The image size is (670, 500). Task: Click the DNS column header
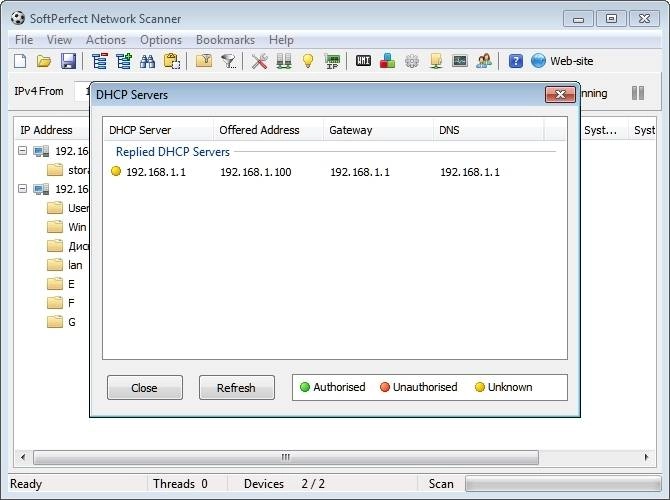(488, 130)
